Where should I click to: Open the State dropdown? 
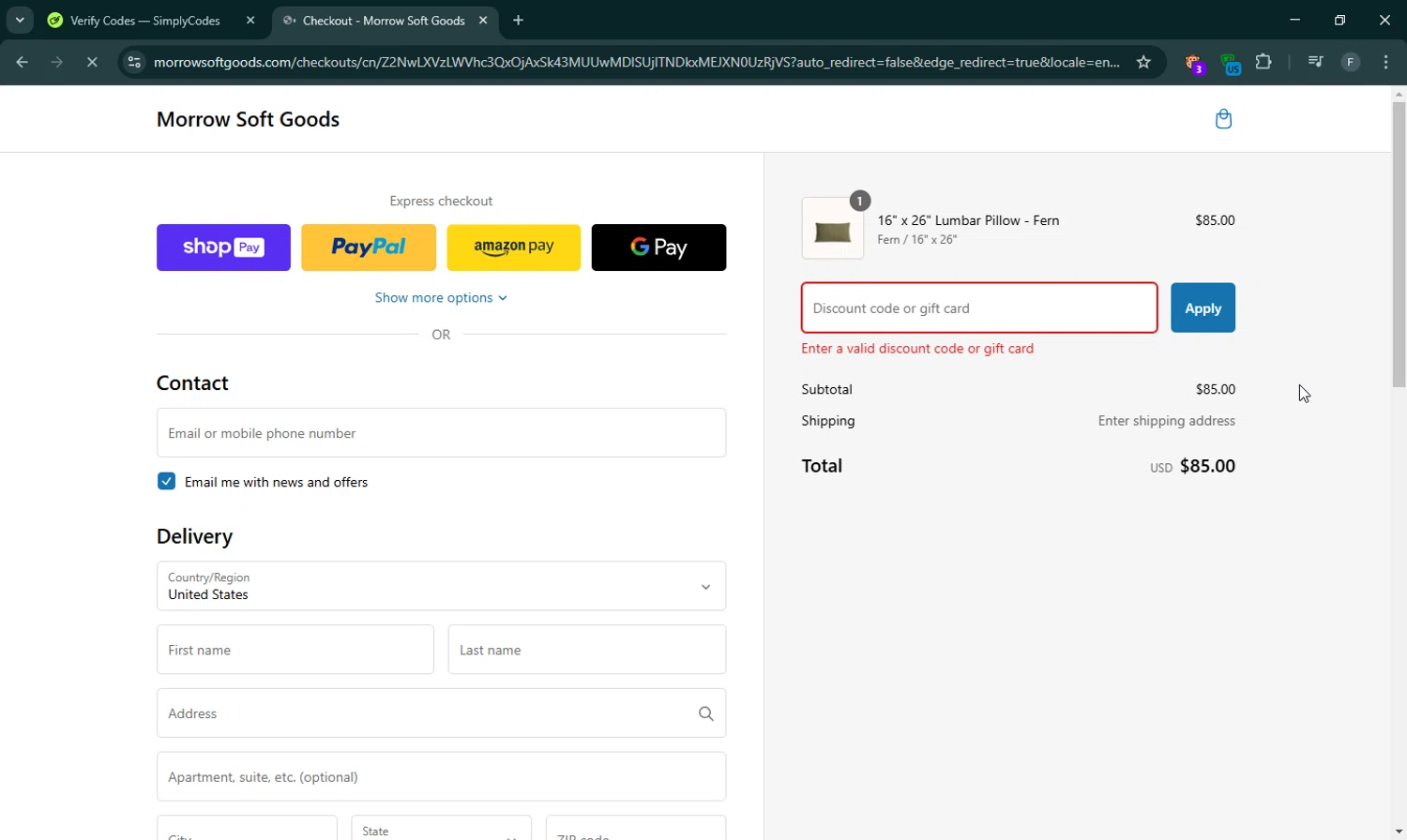[x=441, y=828]
